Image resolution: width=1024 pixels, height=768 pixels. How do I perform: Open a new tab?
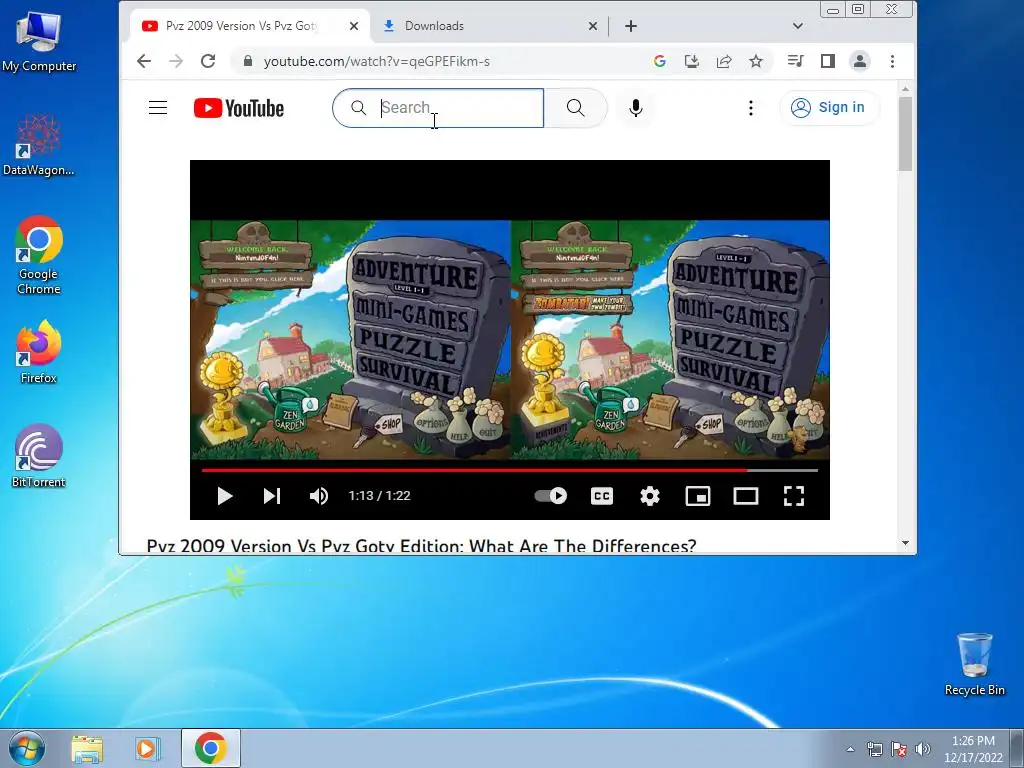(631, 26)
